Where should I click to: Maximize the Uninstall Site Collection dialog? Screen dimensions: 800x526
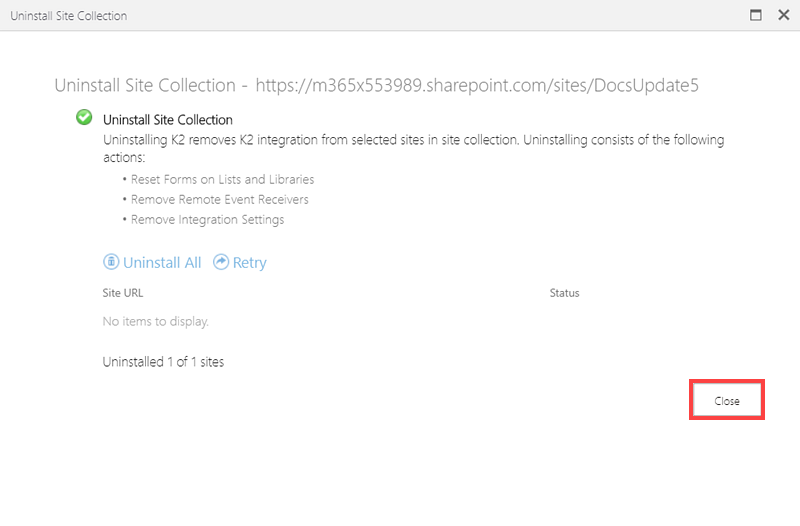(x=756, y=15)
